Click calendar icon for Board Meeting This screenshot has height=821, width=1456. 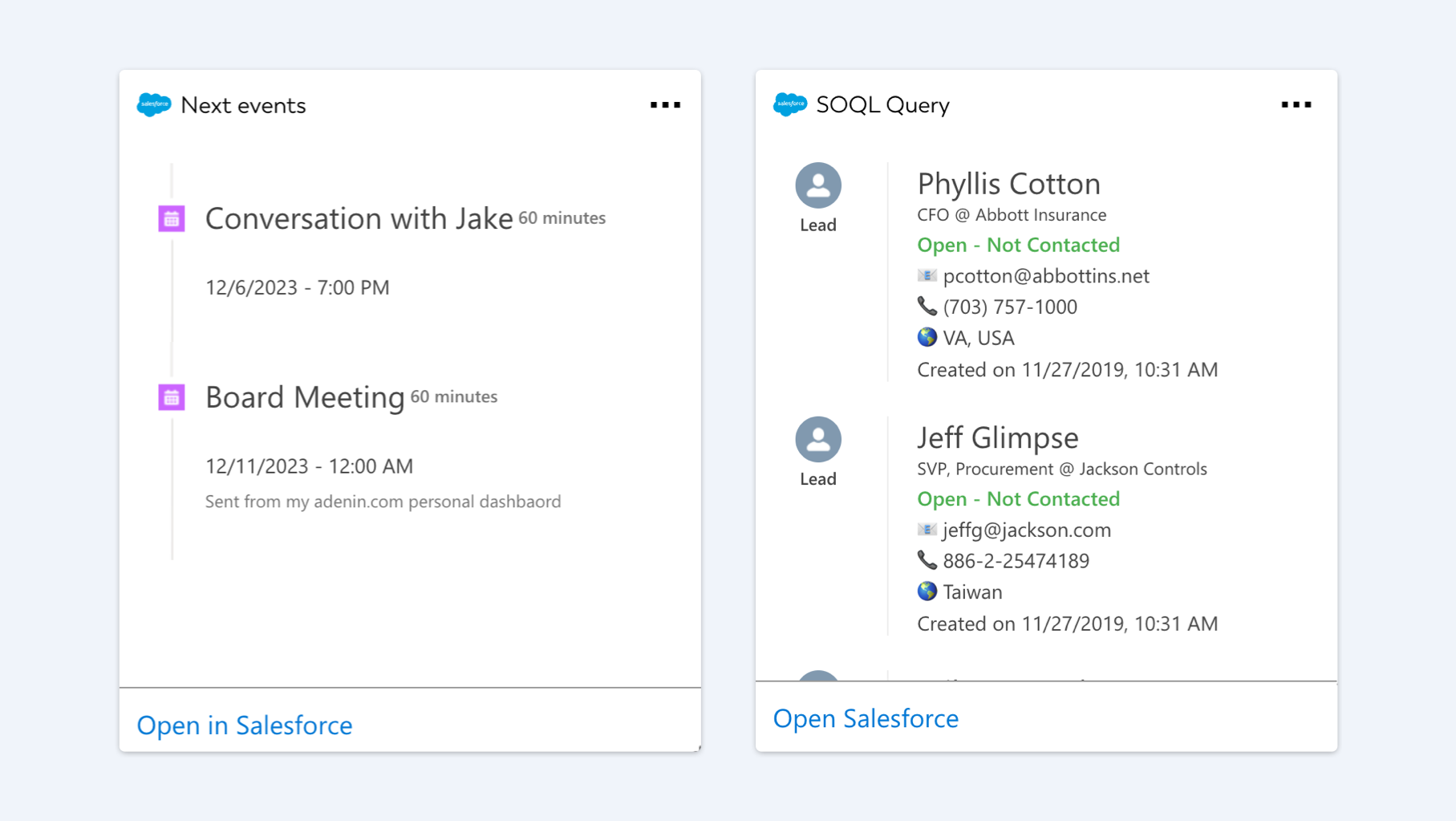172,397
